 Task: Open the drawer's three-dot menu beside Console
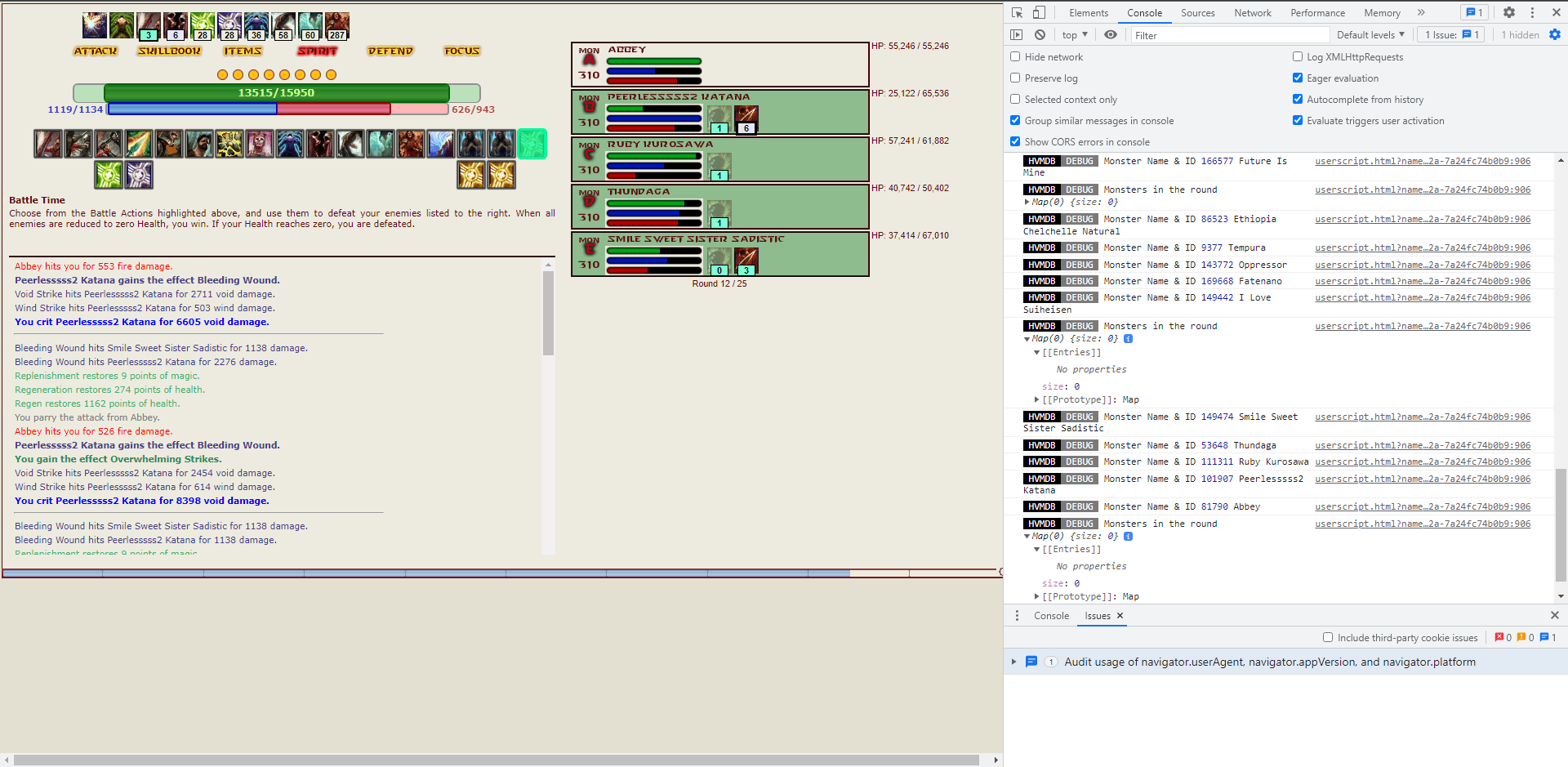[x=1017, y=615]
